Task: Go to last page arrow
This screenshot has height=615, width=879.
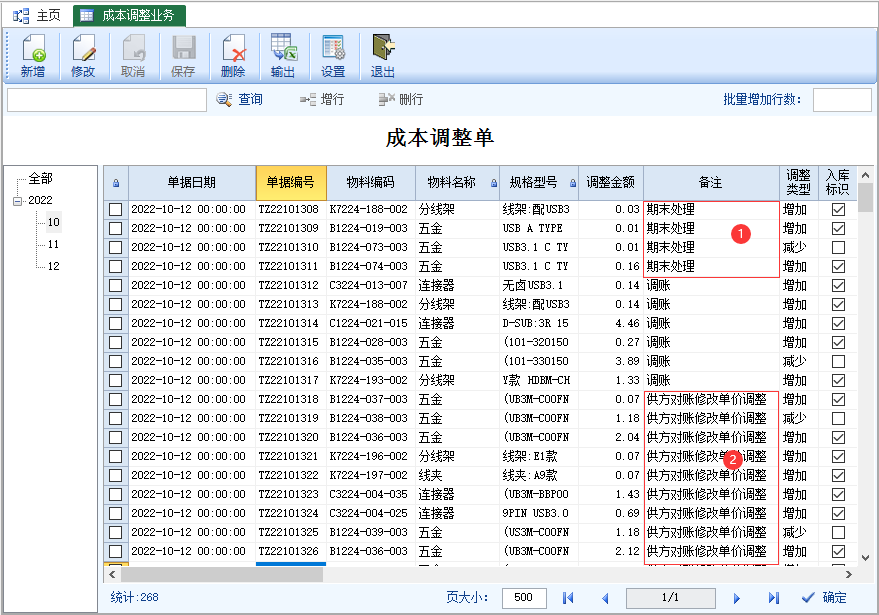Action: tap(774, 598)
